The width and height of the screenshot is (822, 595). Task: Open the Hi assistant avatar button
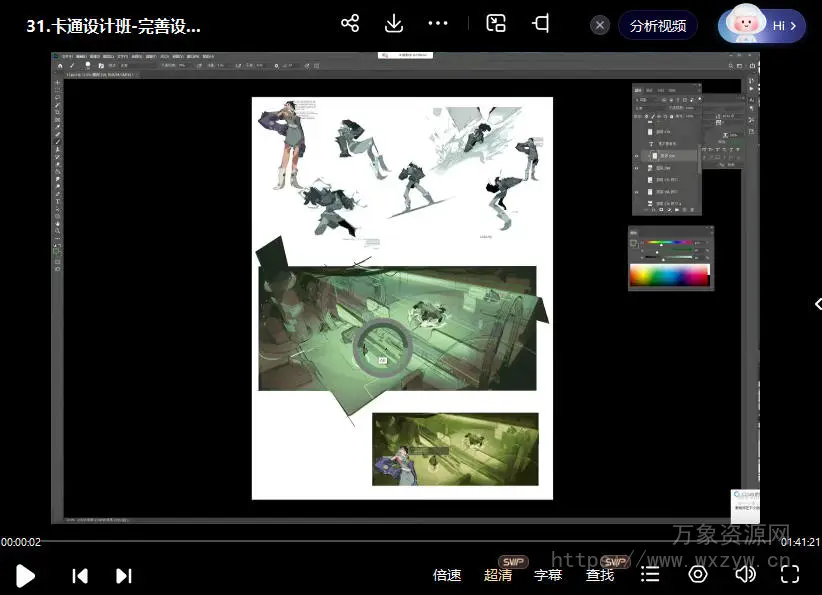[x=762, y=26]
